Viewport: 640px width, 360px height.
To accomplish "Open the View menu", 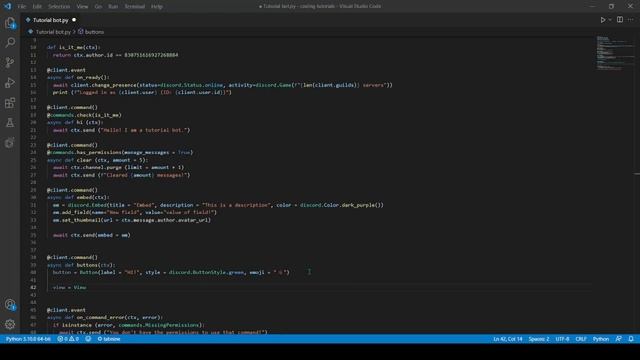I will point(82,7).
